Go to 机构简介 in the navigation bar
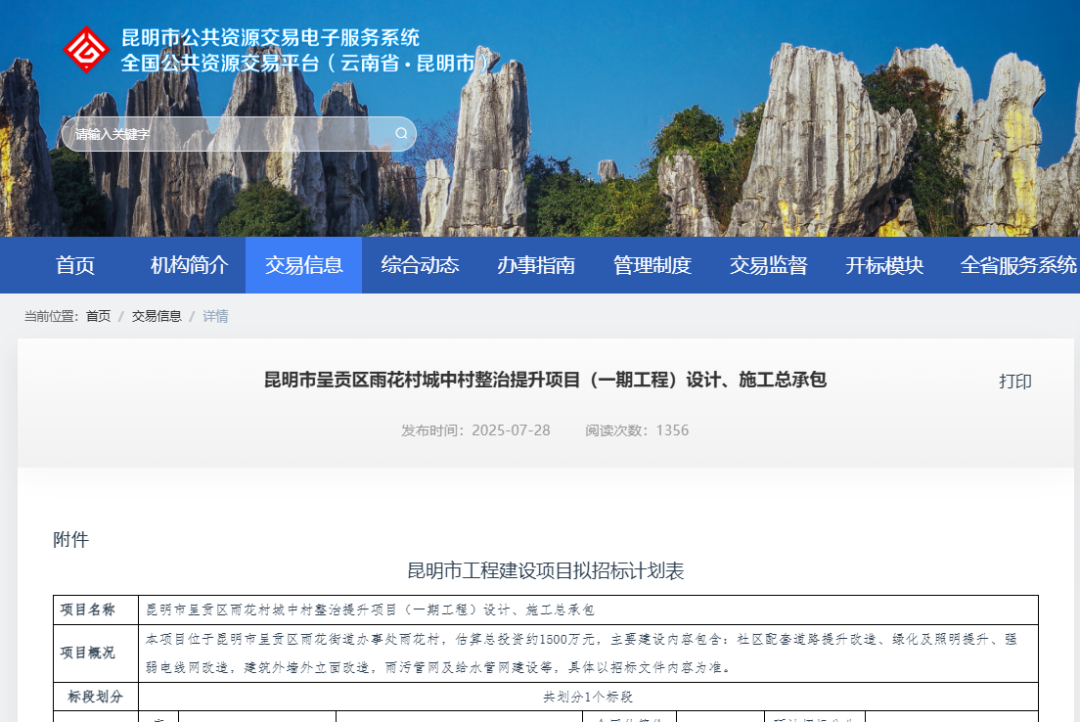Screen dimensions: 1080x722 point(189,265)
